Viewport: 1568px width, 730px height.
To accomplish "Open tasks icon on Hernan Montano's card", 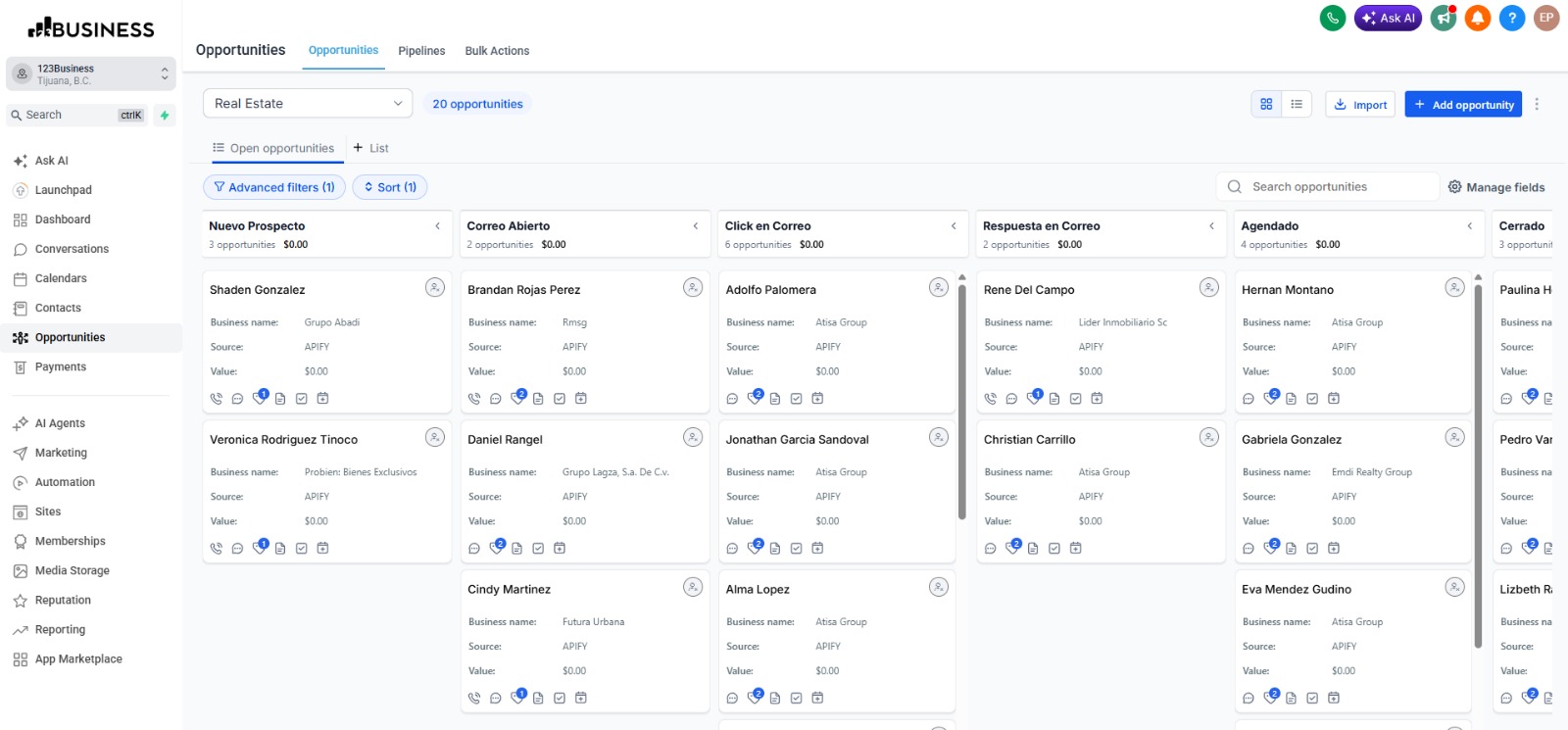I will click(x=1312, y=399).
